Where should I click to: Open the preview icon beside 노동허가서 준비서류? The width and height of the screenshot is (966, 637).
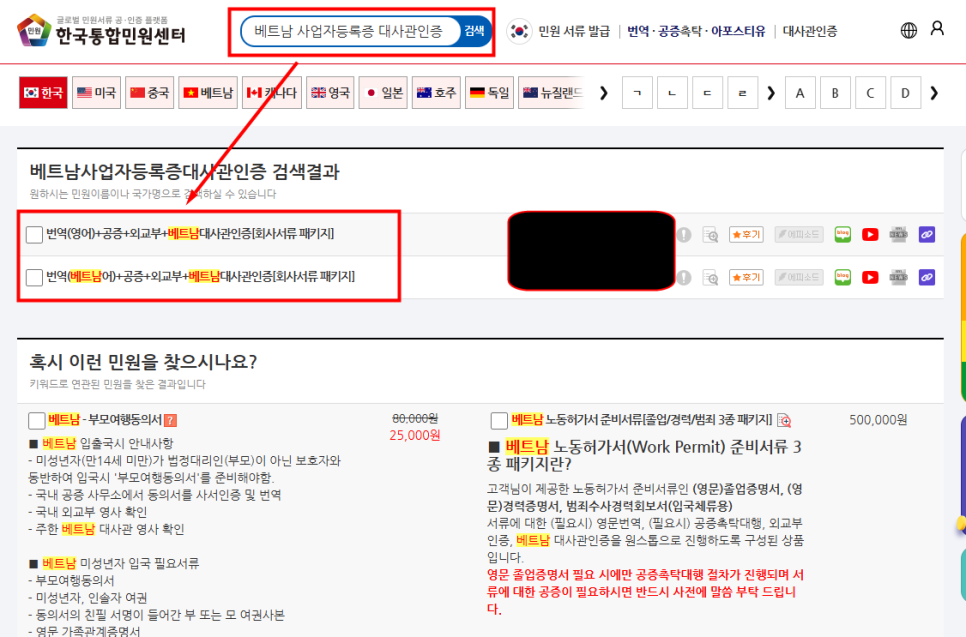point(784,421)
